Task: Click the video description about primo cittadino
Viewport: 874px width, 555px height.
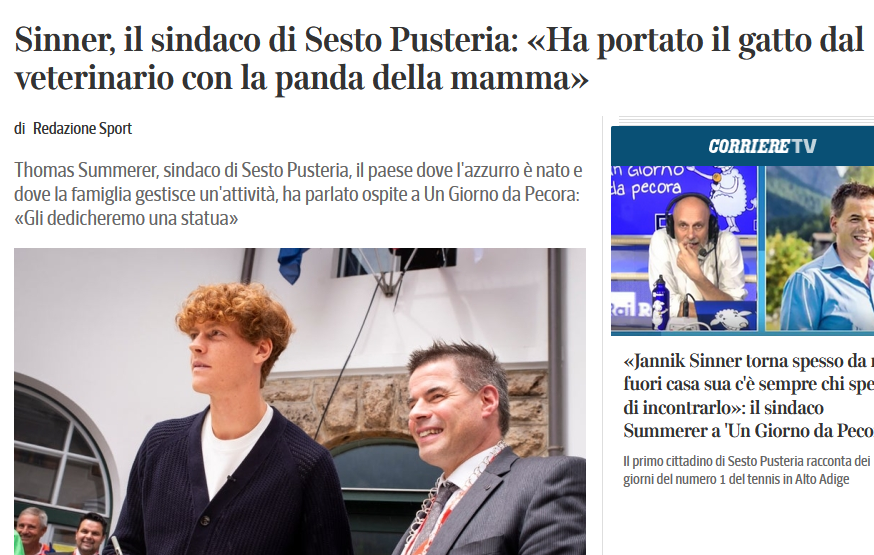Action: point(749,470)
